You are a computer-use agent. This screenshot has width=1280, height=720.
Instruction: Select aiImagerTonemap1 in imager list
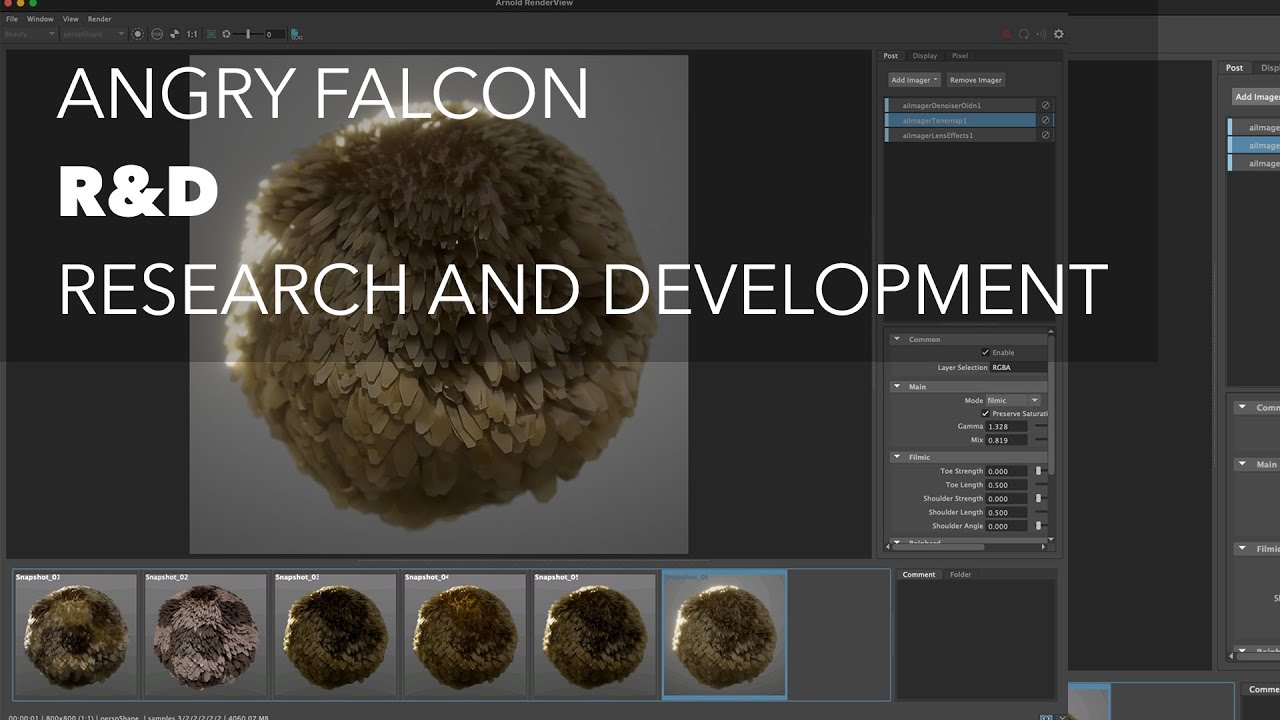tap(960, 120)
